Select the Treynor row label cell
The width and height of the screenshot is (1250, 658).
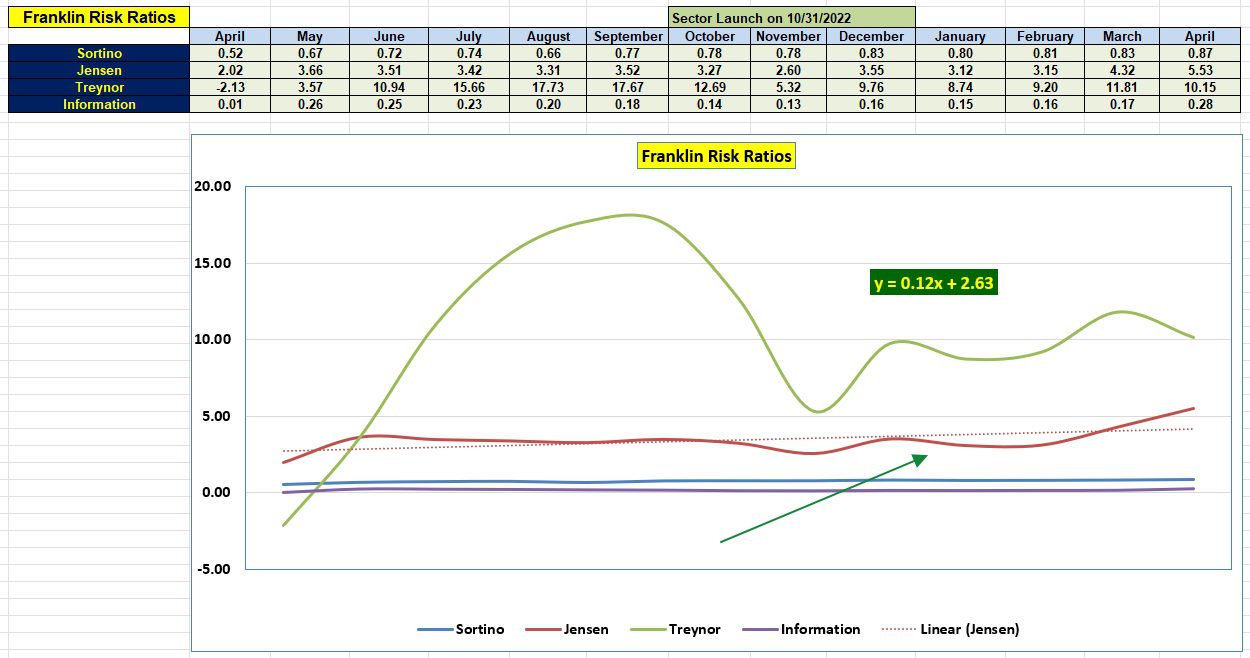pyautogui.click(x=100, y=87)
